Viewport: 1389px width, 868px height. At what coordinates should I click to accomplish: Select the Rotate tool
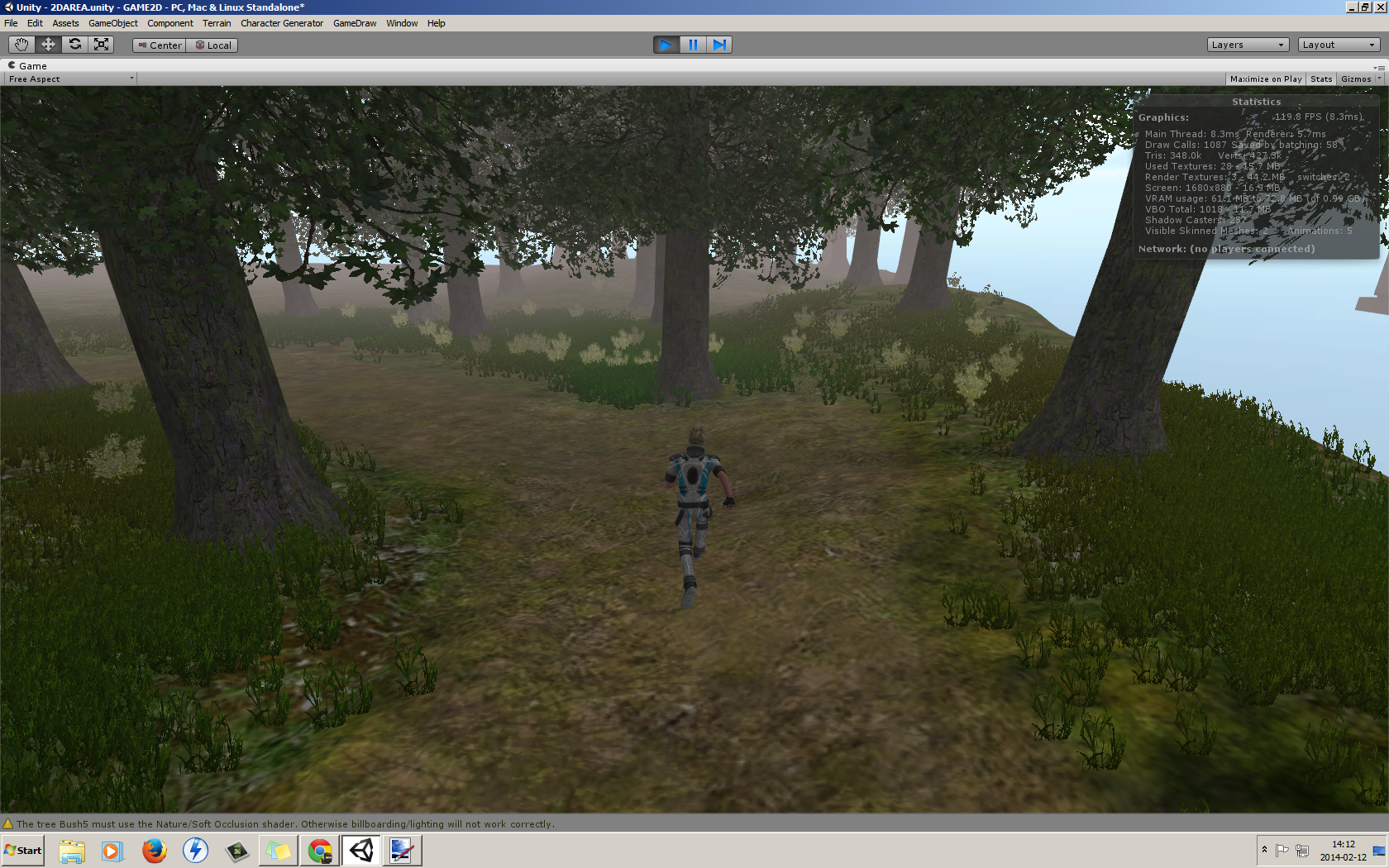74,45
